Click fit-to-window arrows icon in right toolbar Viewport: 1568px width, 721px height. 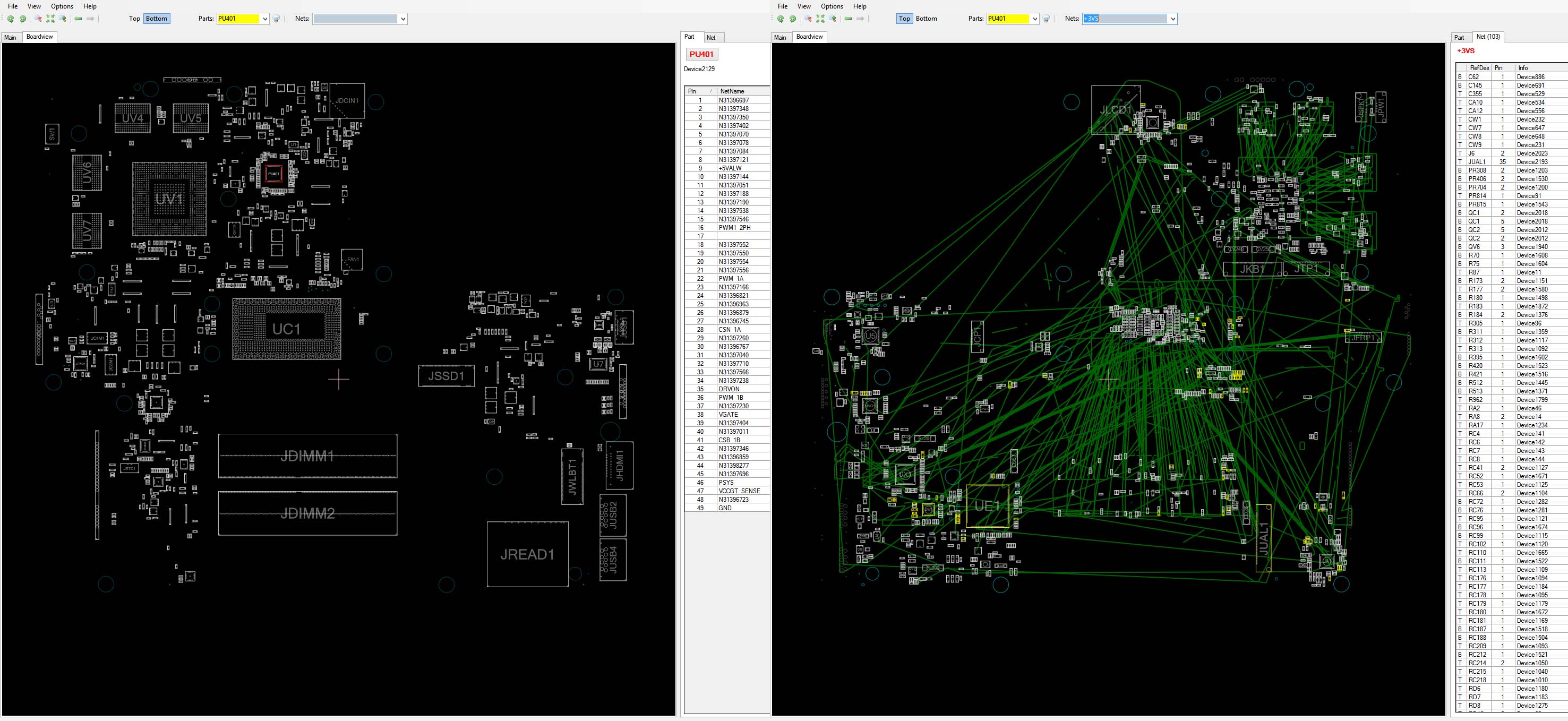point(820,19)
